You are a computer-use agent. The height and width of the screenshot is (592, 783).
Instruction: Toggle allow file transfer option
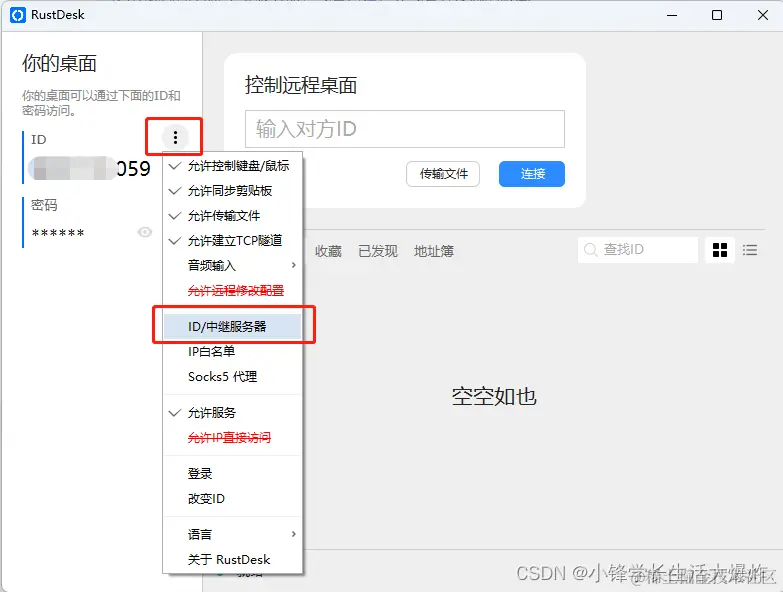tap(233, 216)
